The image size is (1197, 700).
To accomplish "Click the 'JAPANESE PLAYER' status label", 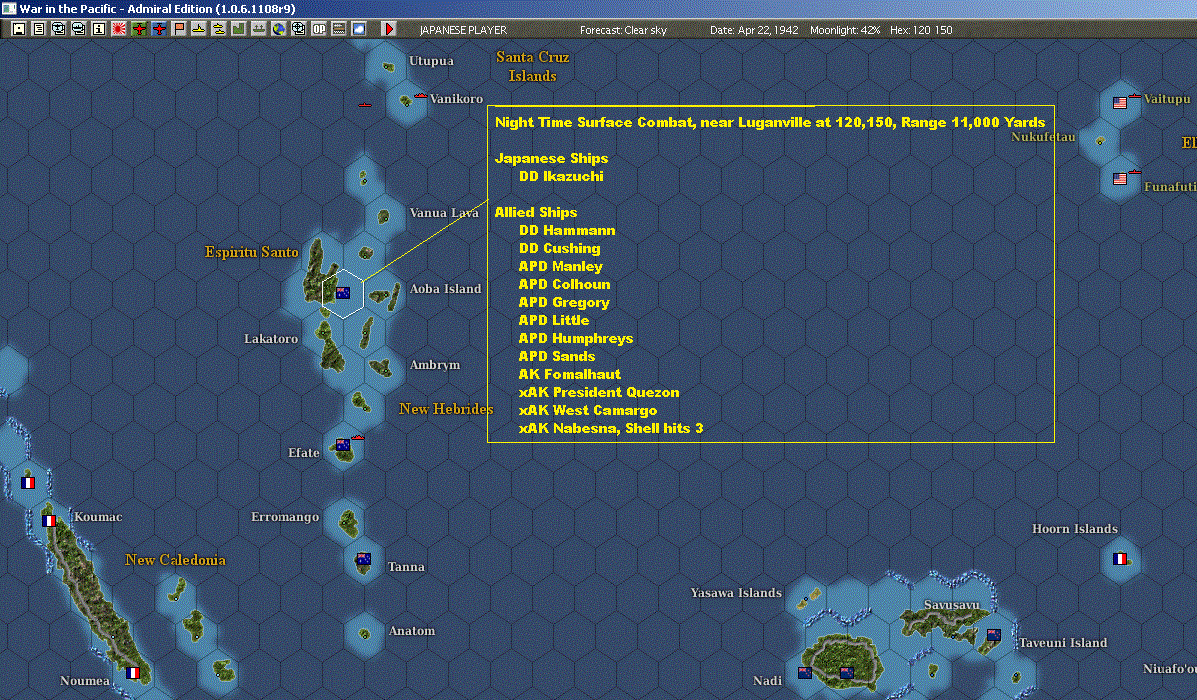I will click(463, 30).
